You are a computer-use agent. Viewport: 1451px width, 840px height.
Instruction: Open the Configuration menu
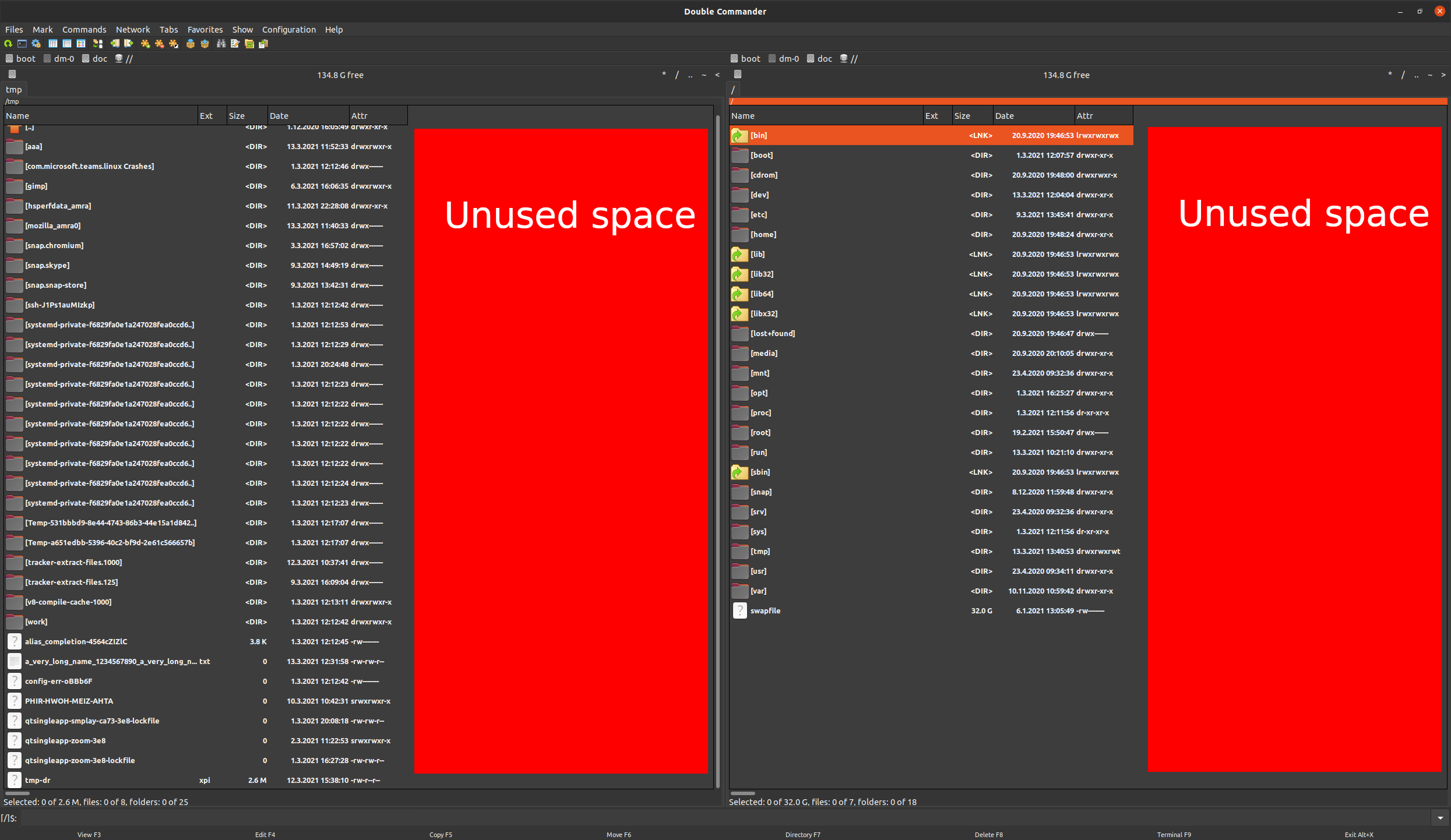click(288, 30)
